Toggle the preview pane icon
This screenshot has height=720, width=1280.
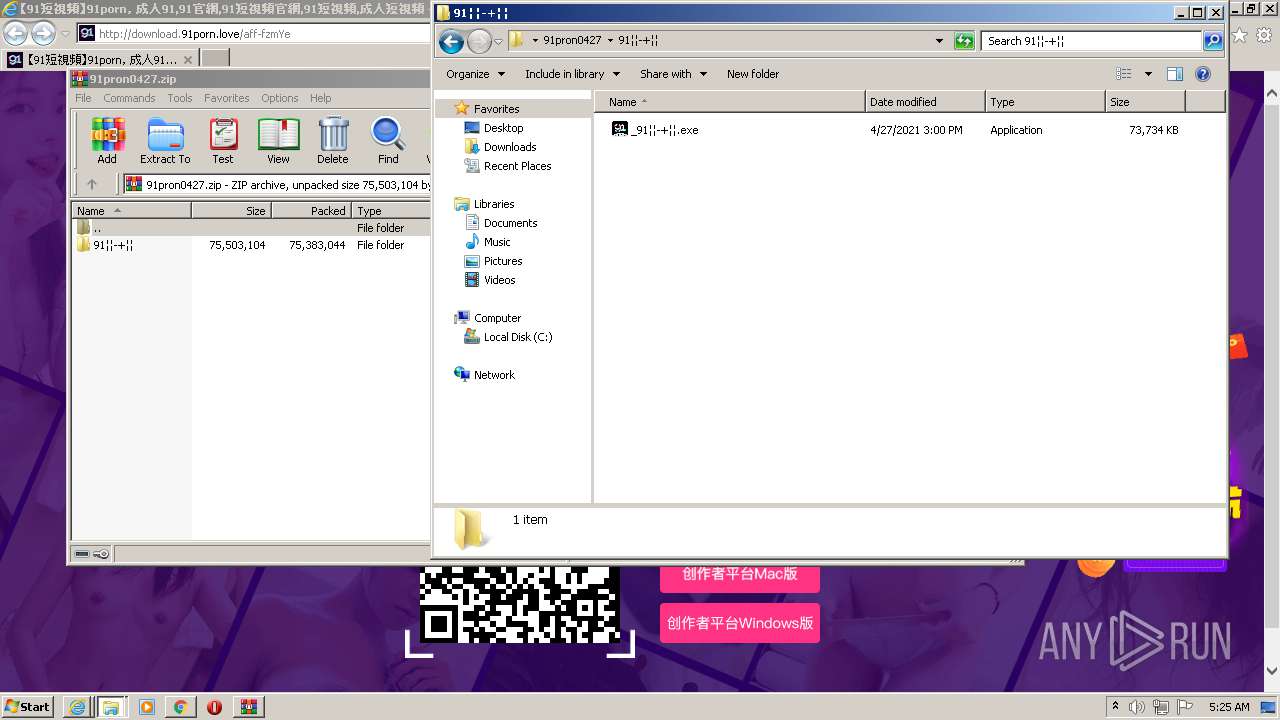(x=1175, y=74)
